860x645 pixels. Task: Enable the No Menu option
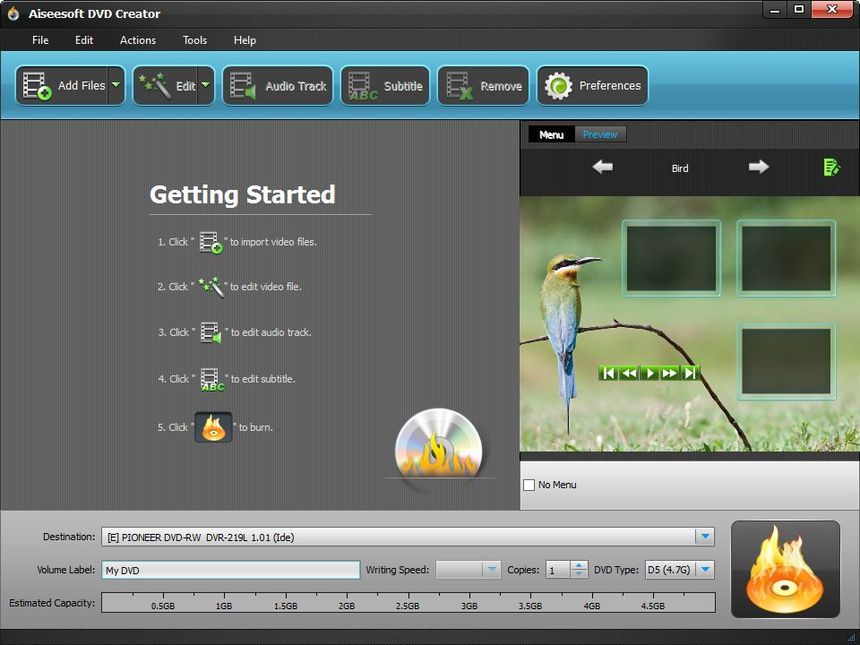coord(528,484)
